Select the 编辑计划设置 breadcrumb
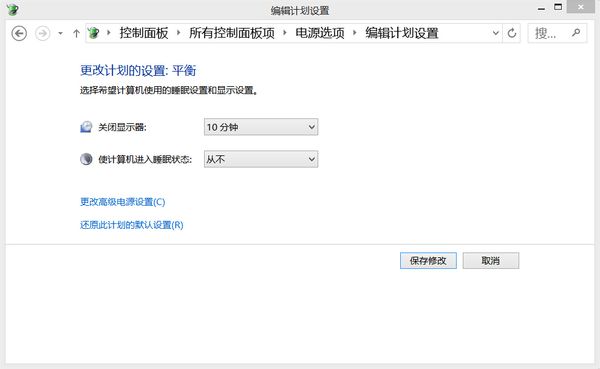Image resolution: width=600 pixels, height=369 pixels. [402, 33]
